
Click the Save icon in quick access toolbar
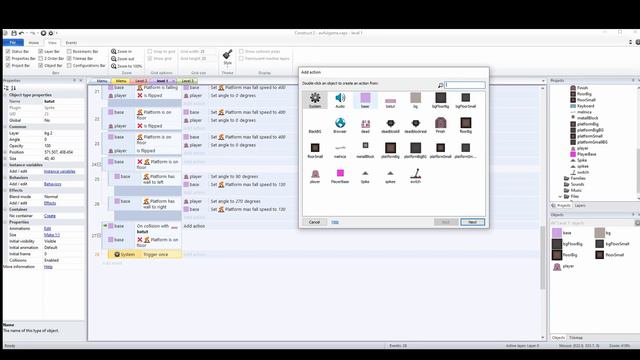tap(13, 33)
